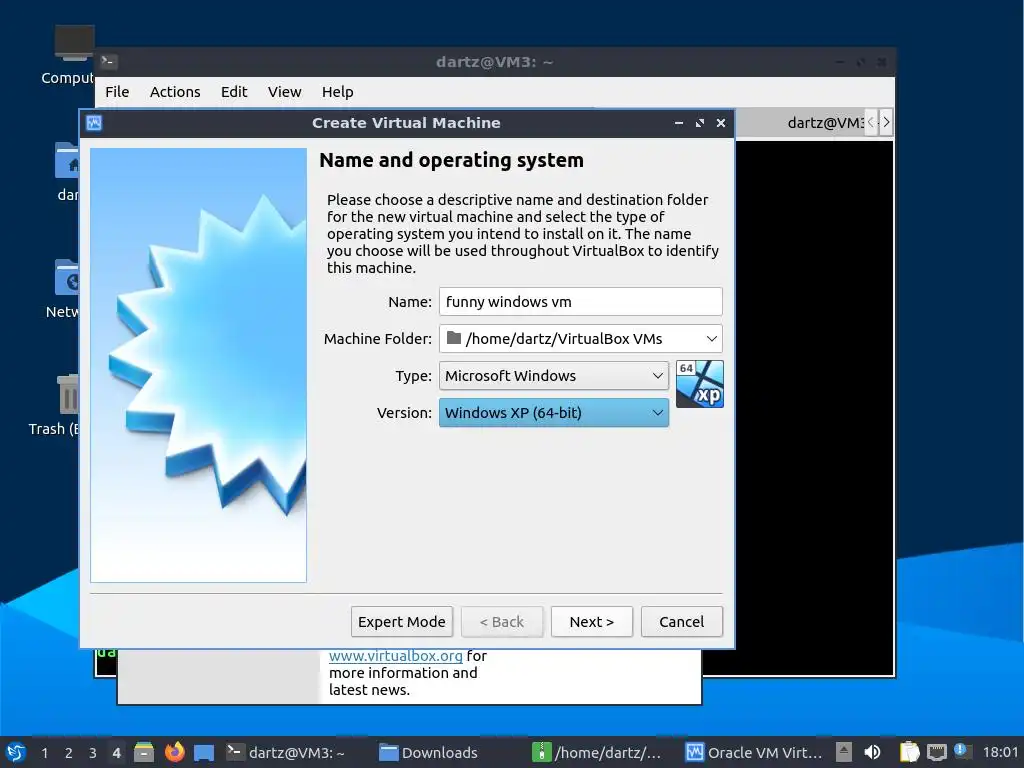1024x768 pixels.
Task: Launch Firefox from the taskbar
Action: 174,752
